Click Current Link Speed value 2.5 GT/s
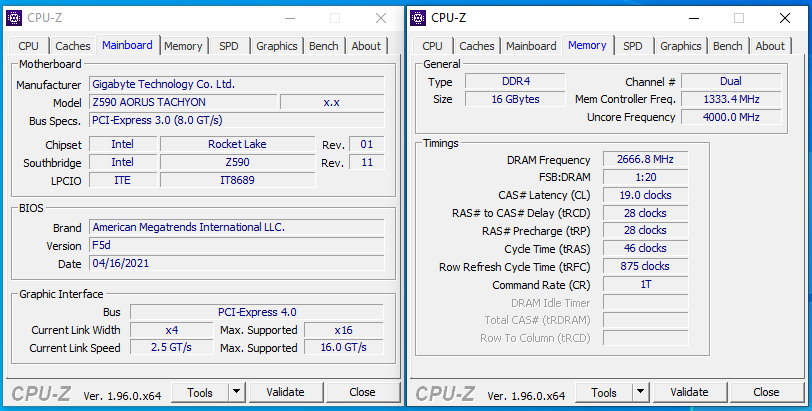 coord(171,347)
